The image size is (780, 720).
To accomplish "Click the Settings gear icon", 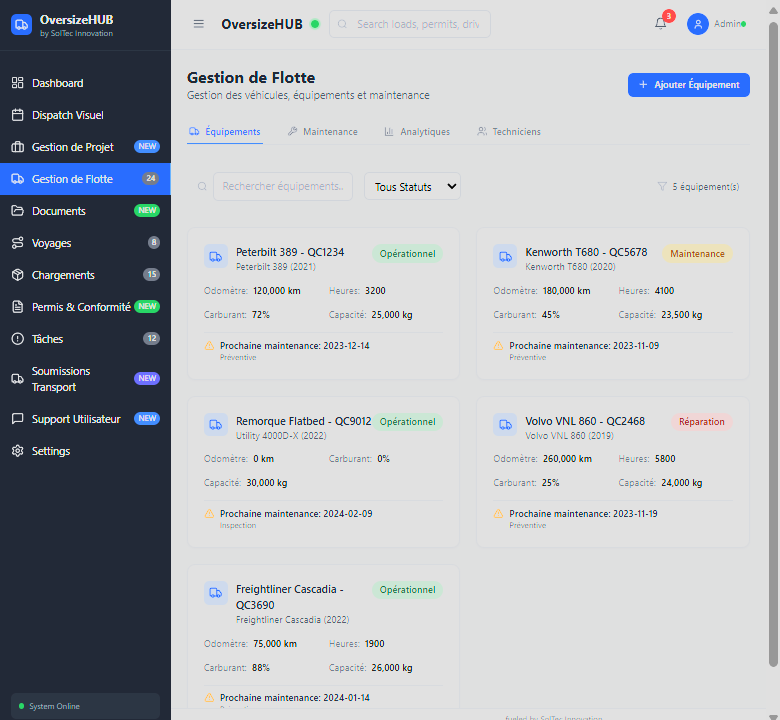I will click(17, 451).
